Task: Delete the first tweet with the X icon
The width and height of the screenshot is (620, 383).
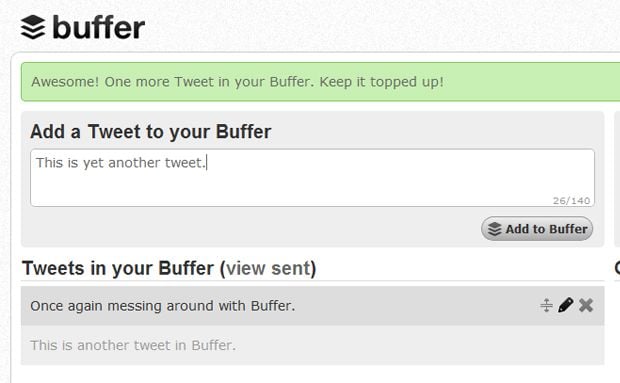Action: tap(586, 305)
